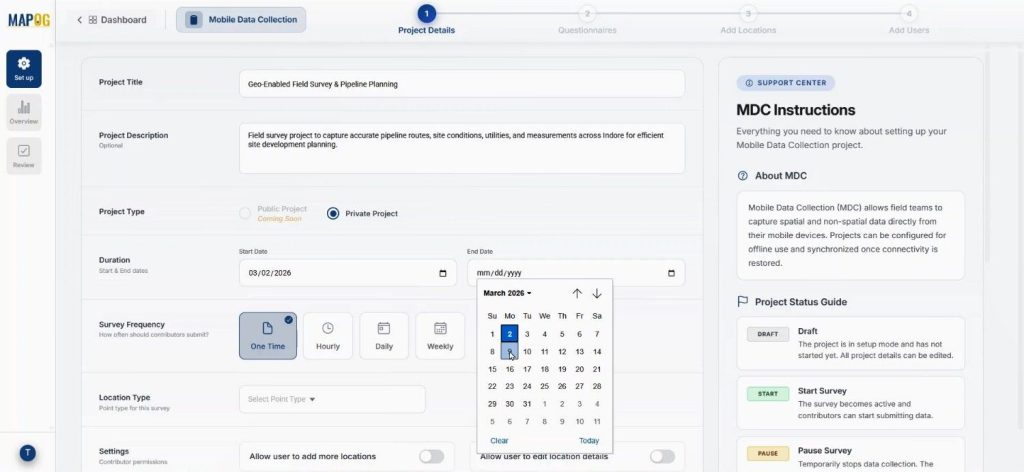The height and width of the screenshot is (472, 1024).
Task: Toggle Allow user to edit location details
Action: coord(662,456)
